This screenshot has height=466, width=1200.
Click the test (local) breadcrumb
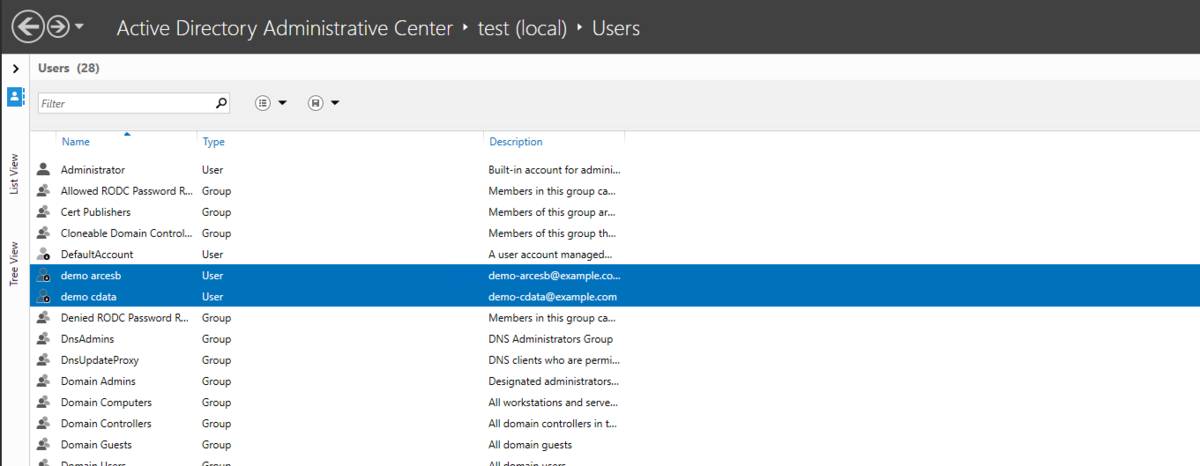[x=524, y=28]
